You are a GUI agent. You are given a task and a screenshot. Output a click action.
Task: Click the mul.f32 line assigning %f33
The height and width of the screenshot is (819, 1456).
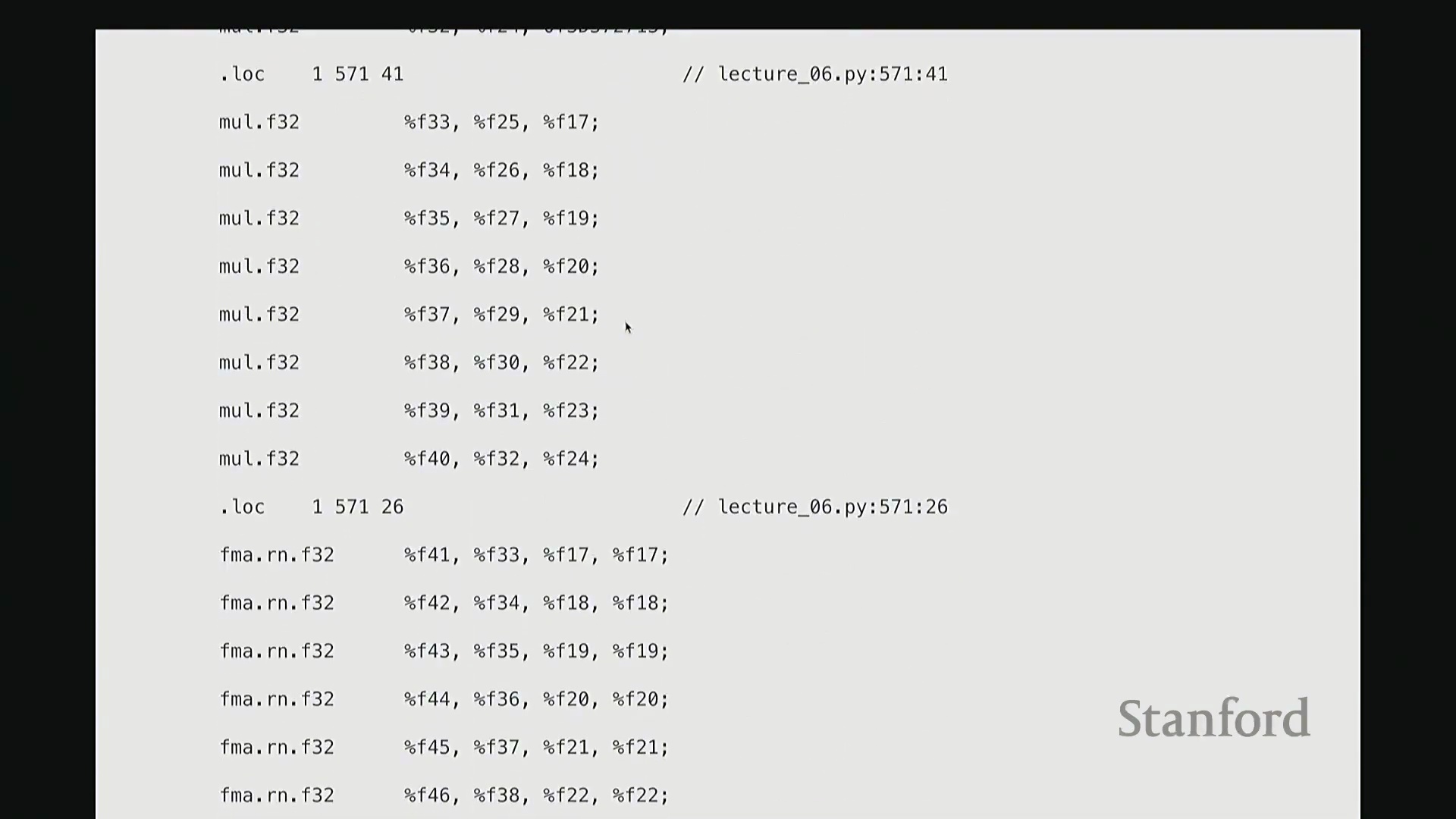(409, 123)
